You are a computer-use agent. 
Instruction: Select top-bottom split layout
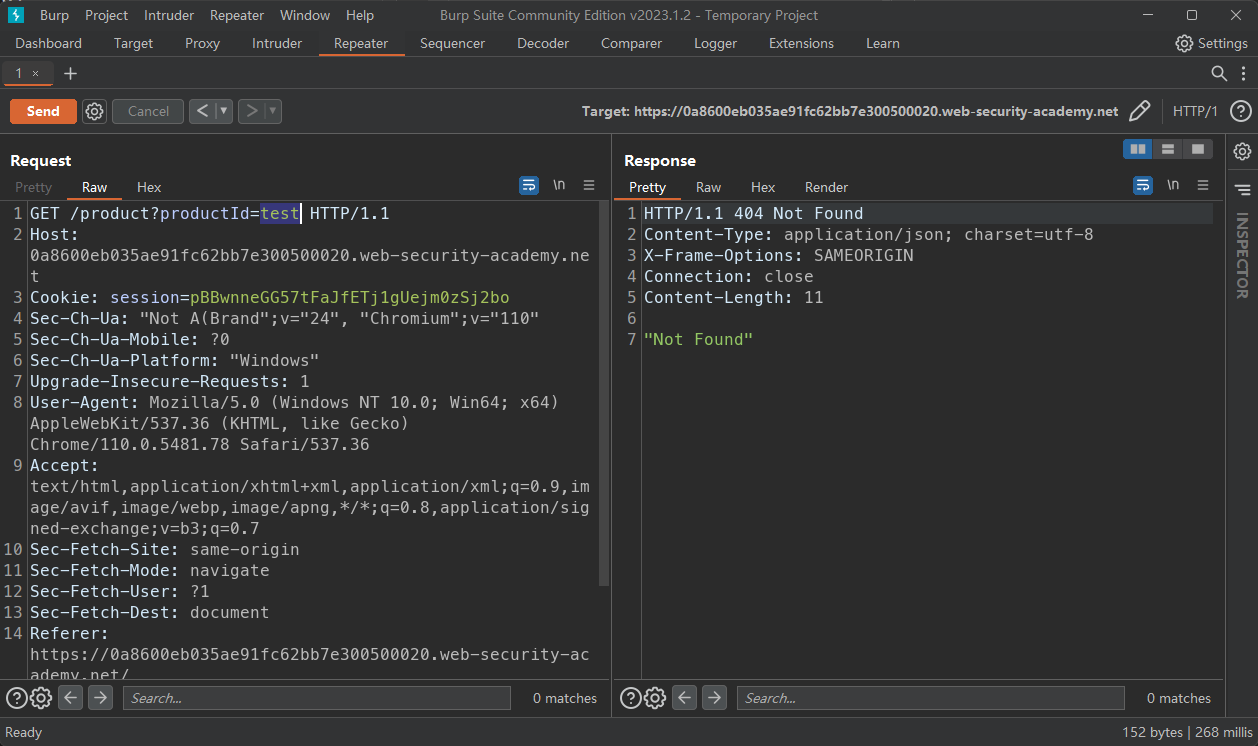[x=1168, y=149]
